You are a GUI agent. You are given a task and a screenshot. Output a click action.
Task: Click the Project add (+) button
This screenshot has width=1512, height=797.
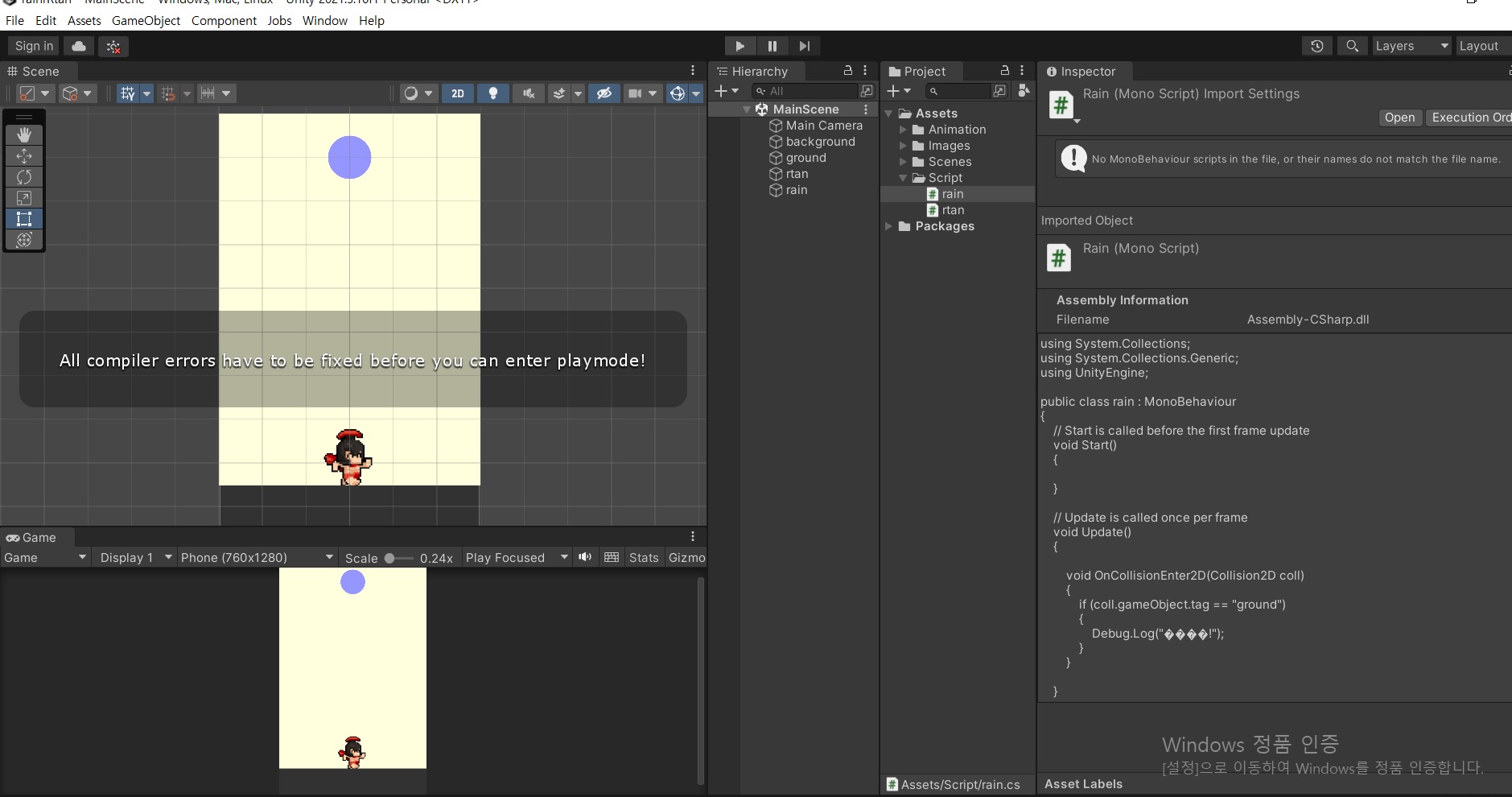pos(898,91)
